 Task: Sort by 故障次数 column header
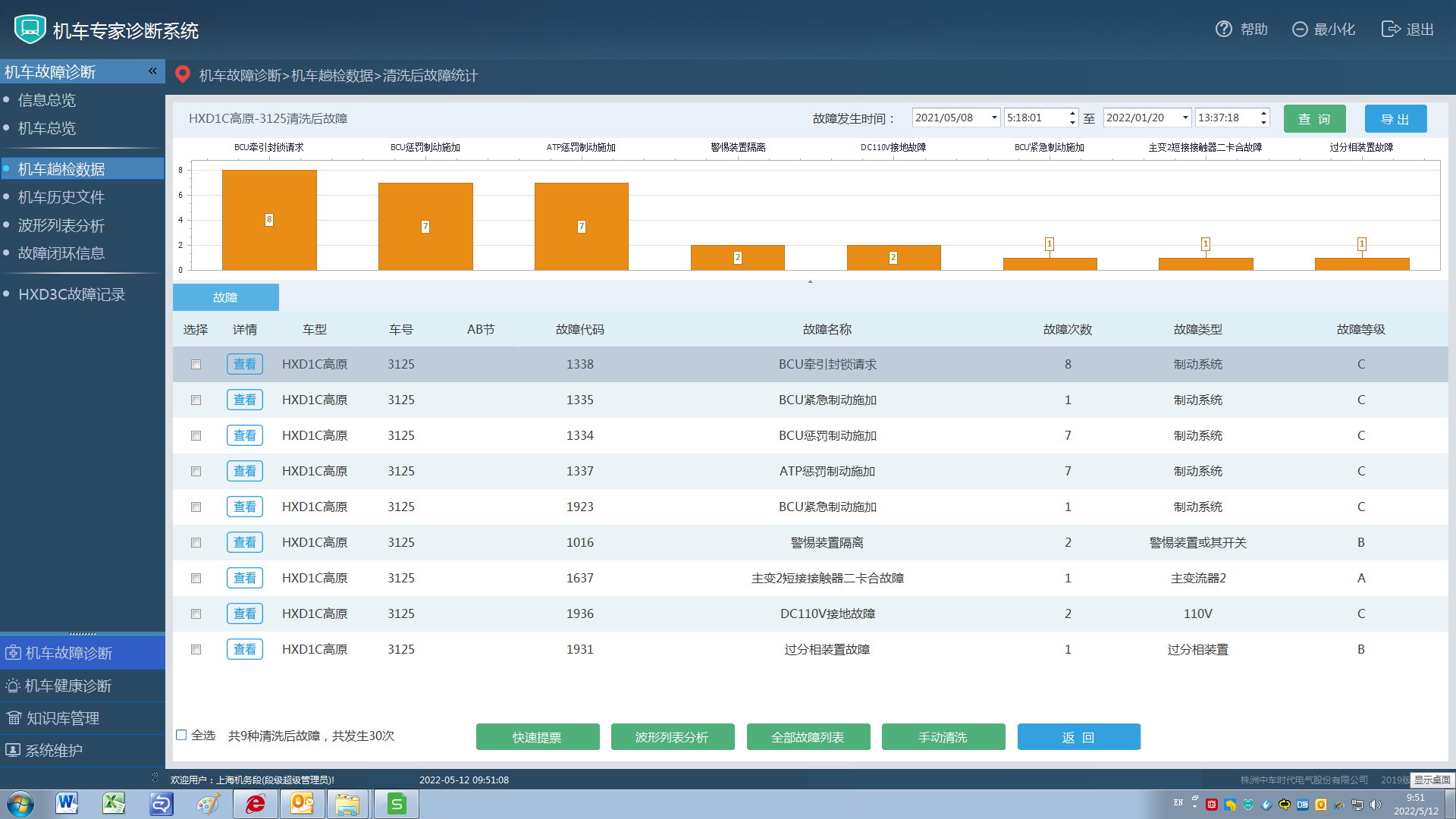[1068, 330]
